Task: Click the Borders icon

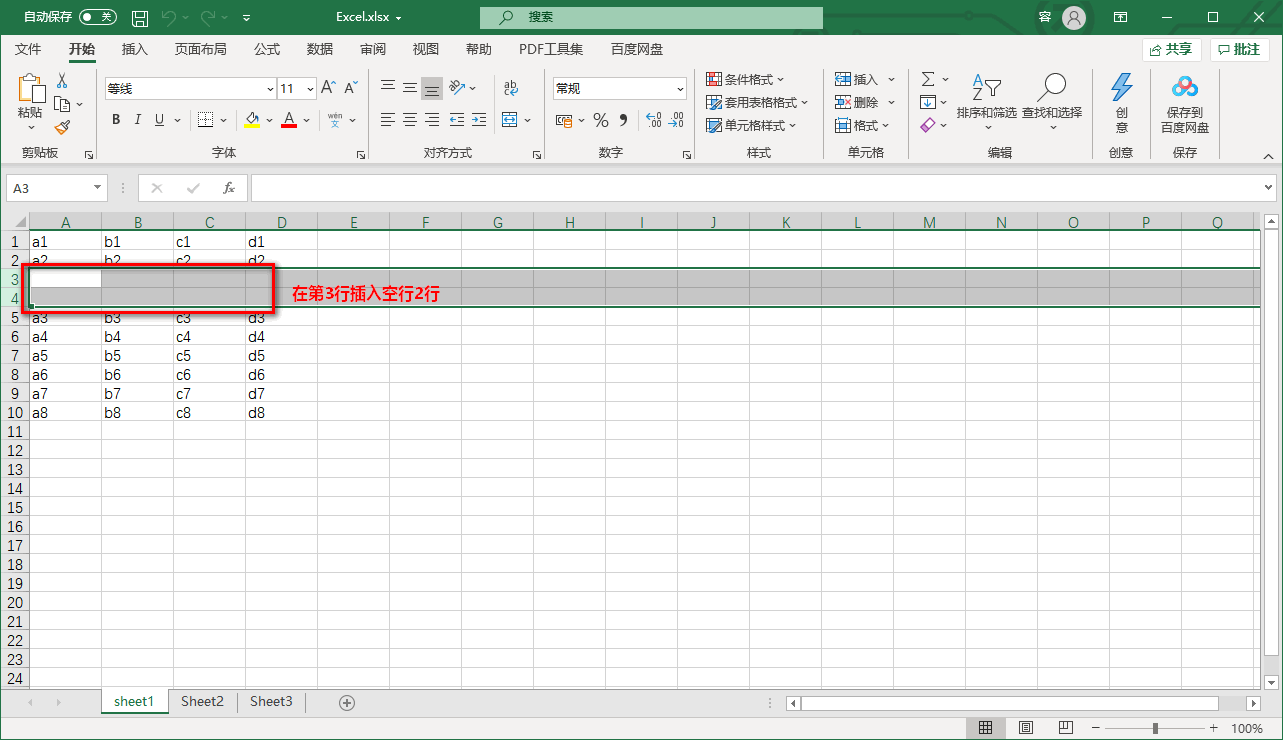Action: pos(205,120)
